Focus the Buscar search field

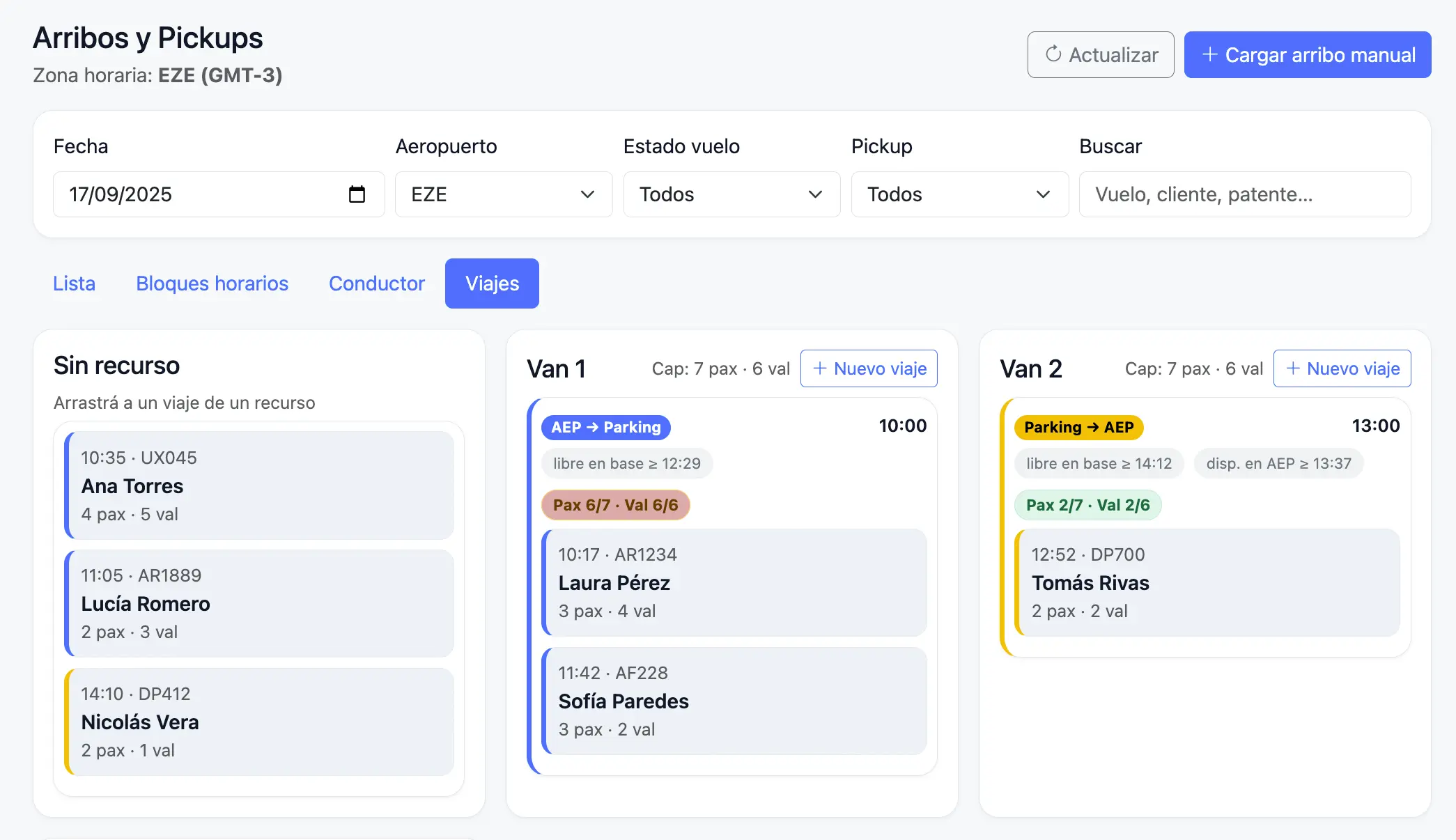coord(1244,194)
